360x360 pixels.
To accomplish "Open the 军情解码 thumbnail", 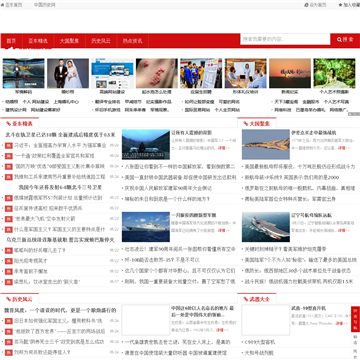I will 23,73.
